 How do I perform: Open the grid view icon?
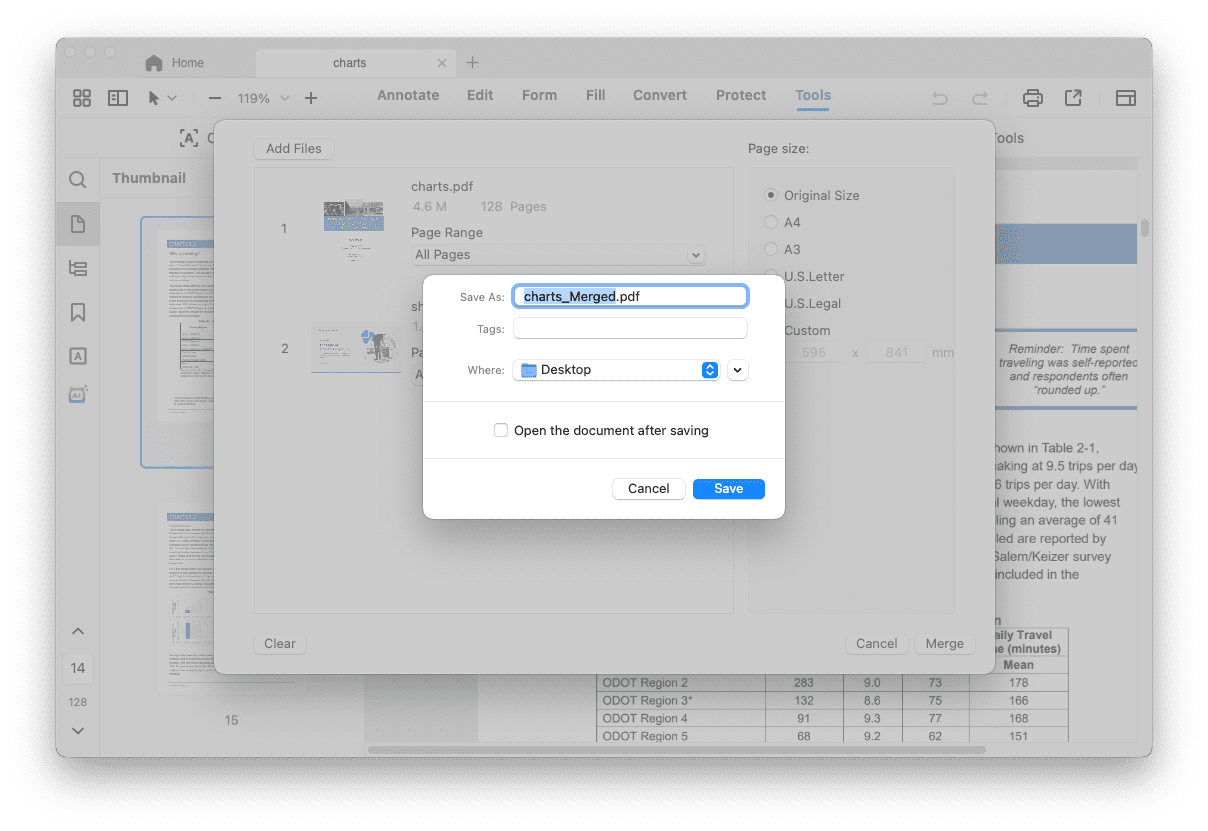(81, 97)
